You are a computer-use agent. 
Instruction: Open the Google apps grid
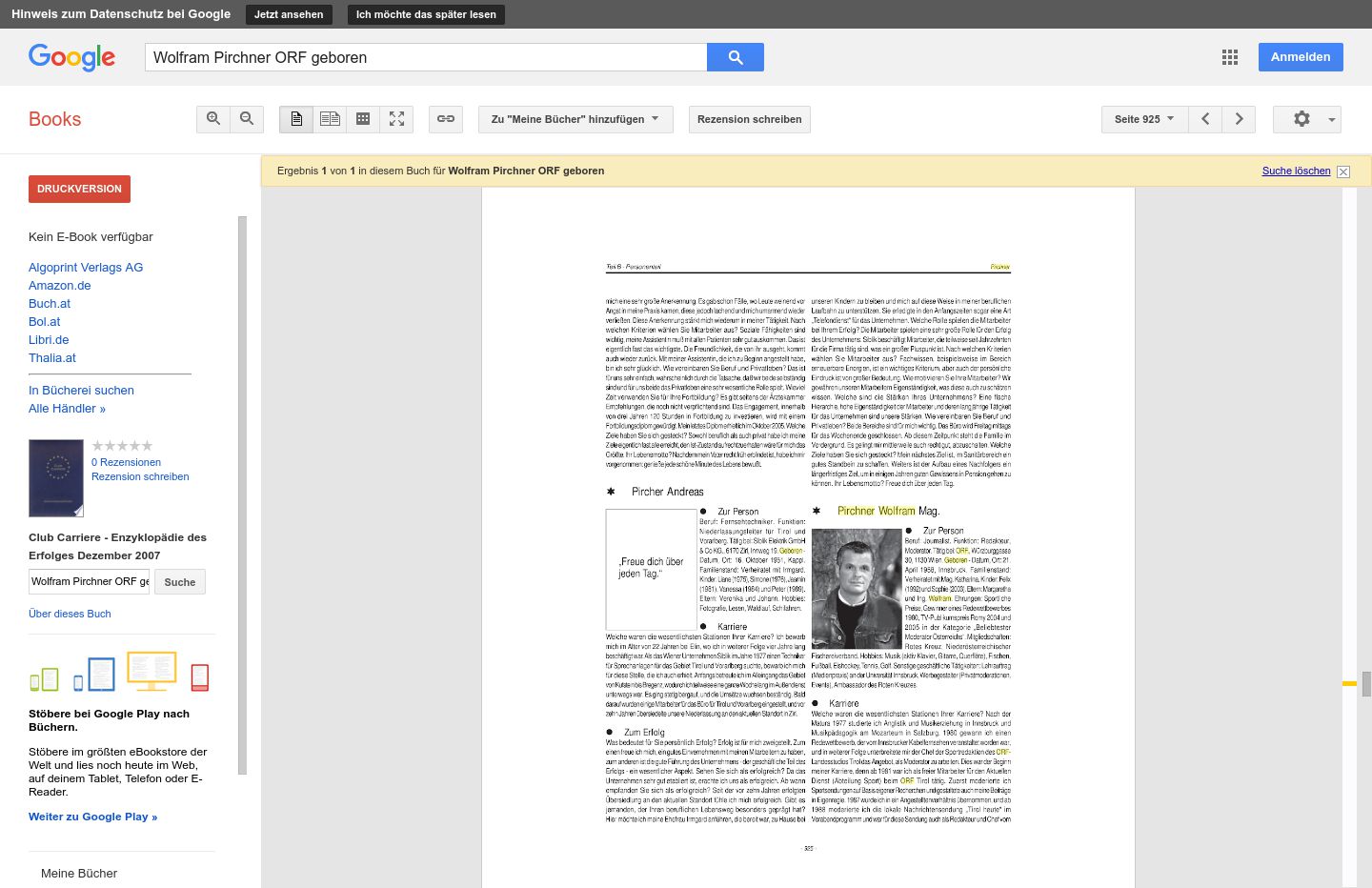pyautogui.click(x=1230, y=57)
